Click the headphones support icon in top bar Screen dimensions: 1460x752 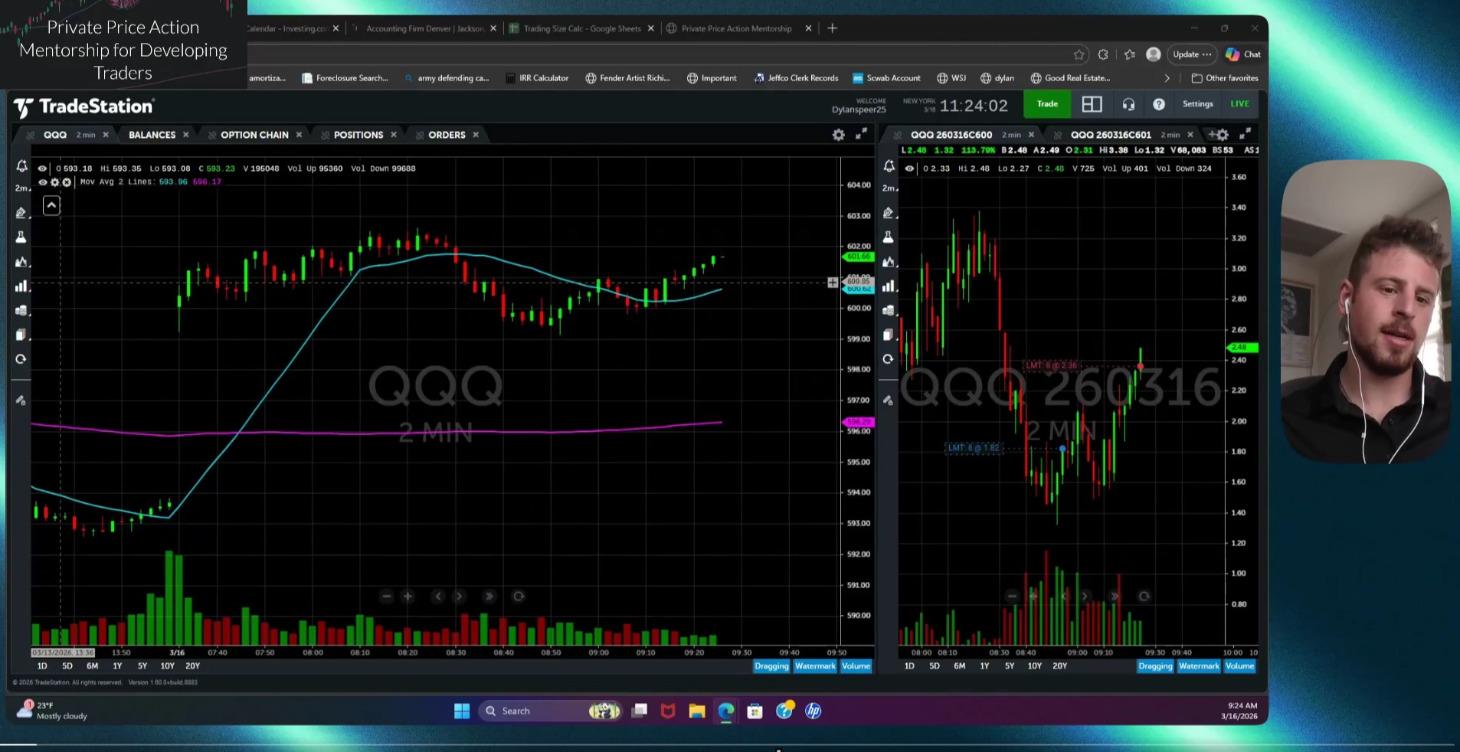click(1129, 104)
